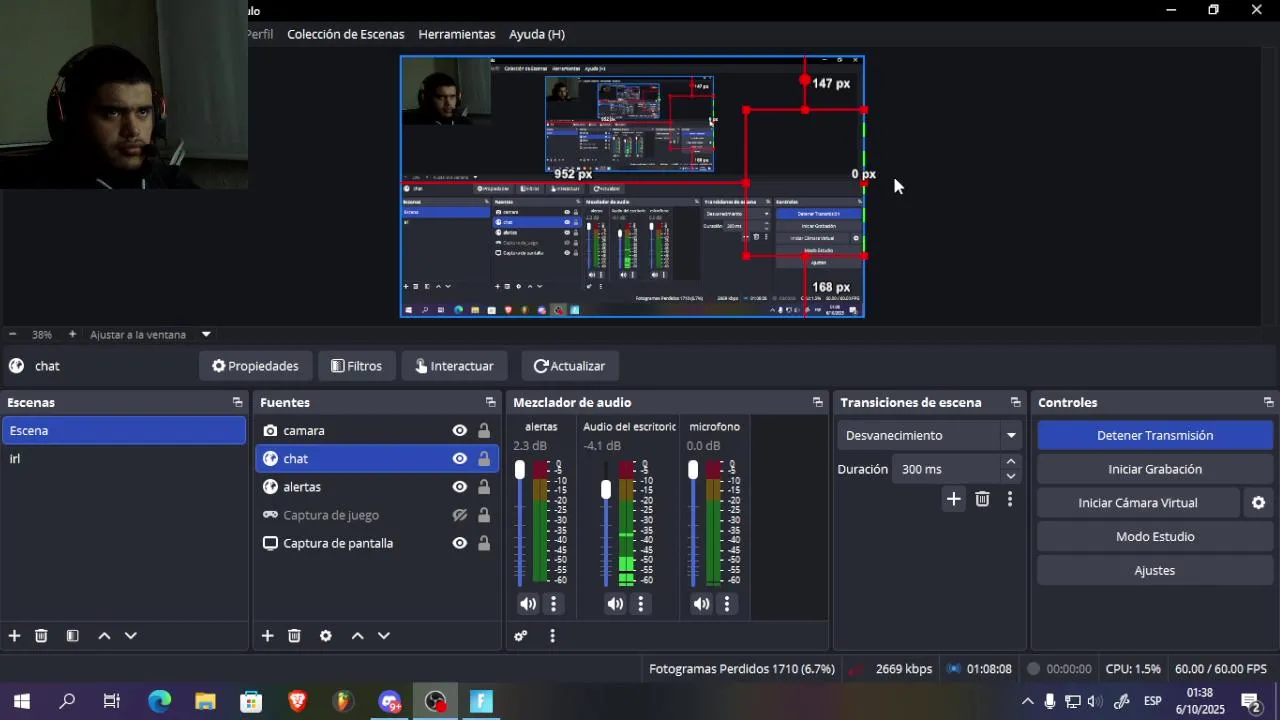Show hidden Captura de juego source

460,515
